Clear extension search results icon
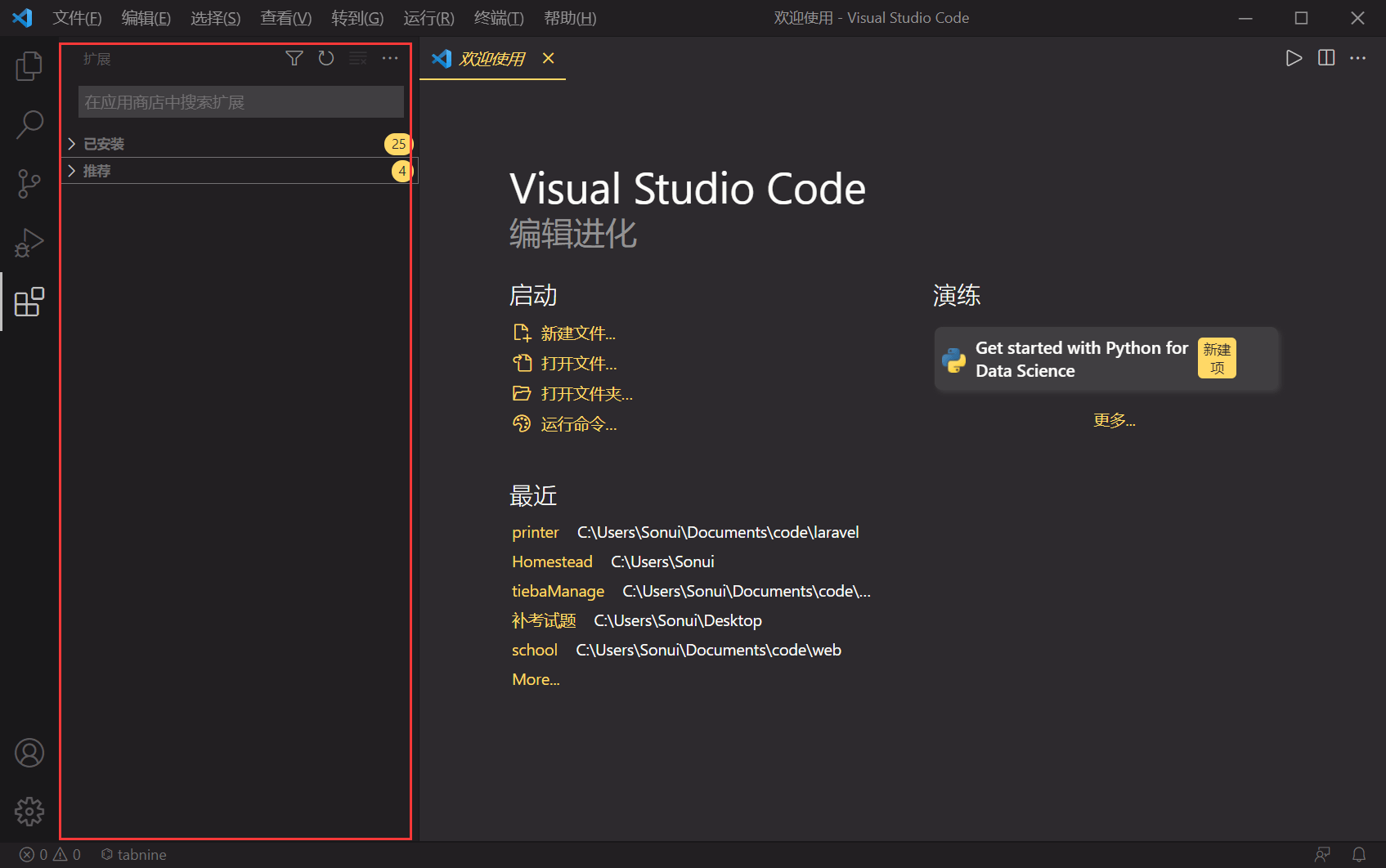1386x868 pixels. tap(358, 58)
